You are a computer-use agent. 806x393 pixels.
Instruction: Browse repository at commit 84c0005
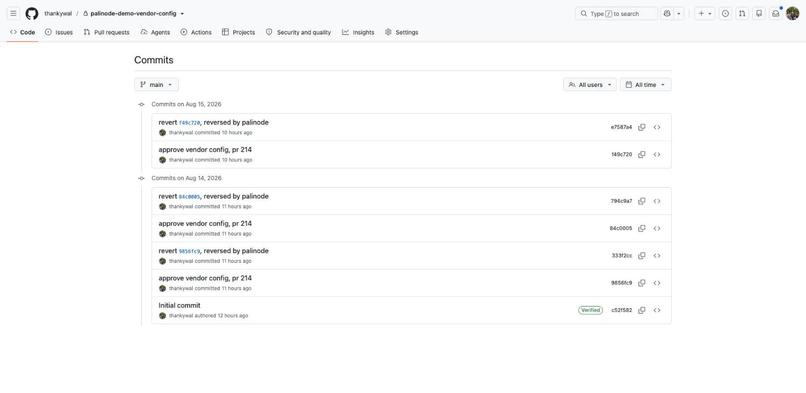(x=657, y=229)
